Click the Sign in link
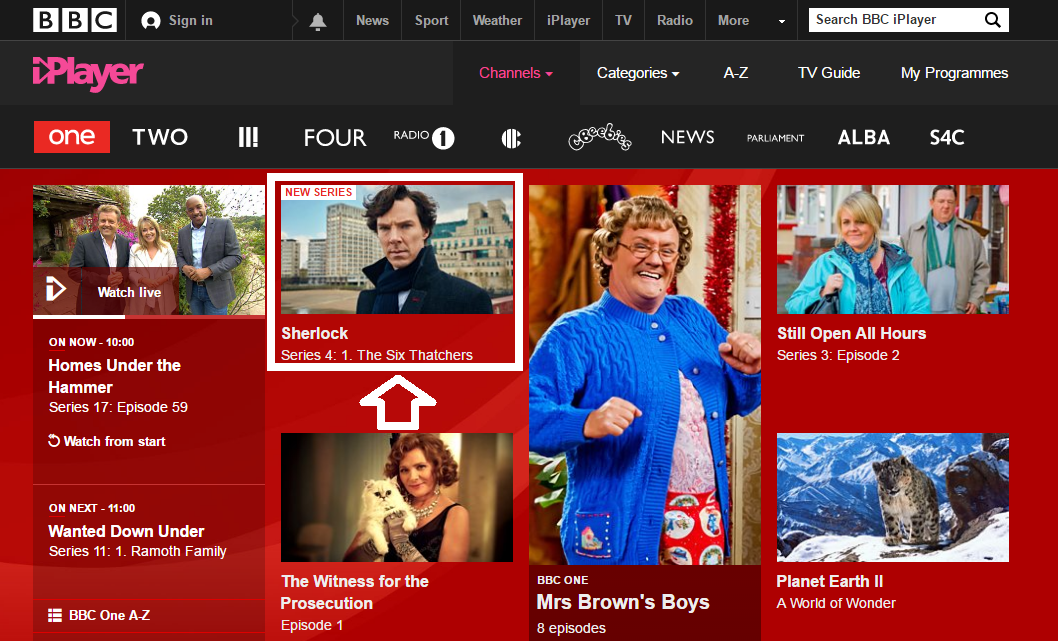This screenshot has width=1058, height=641. (x=190, y=21)
